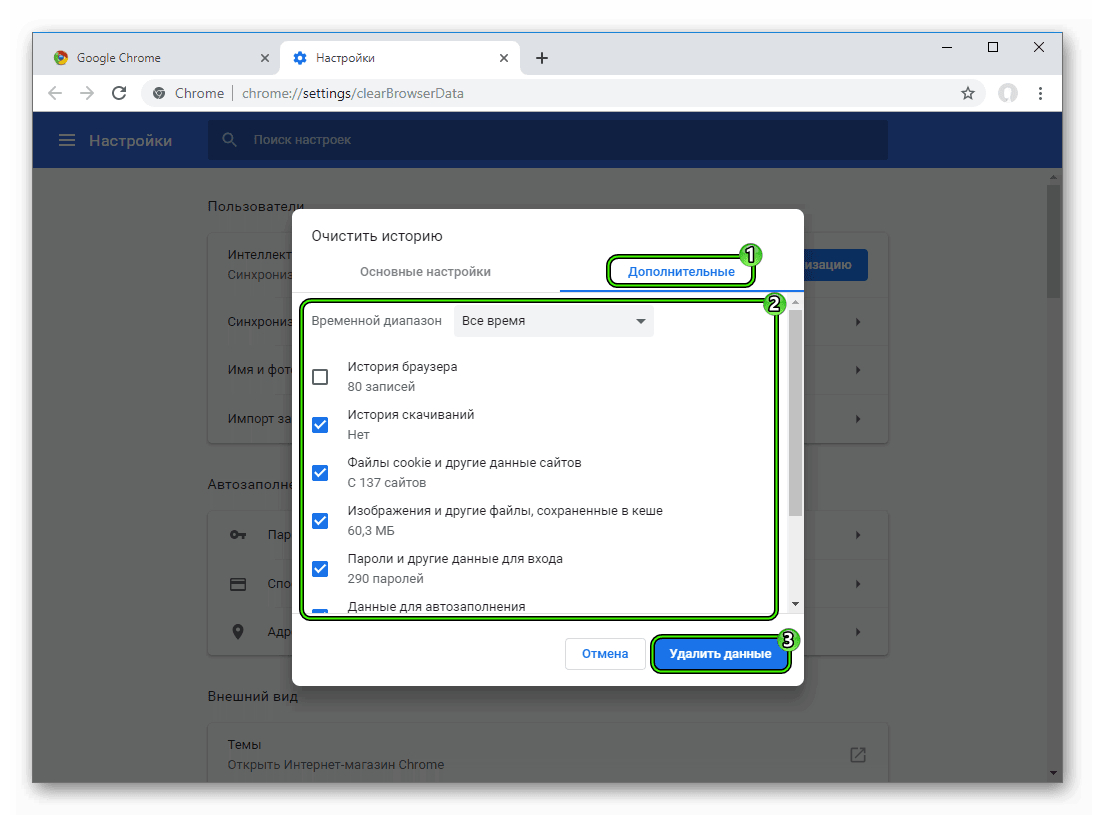
Task: Open the Все время time range dropdown
Action: pos(553,321)
